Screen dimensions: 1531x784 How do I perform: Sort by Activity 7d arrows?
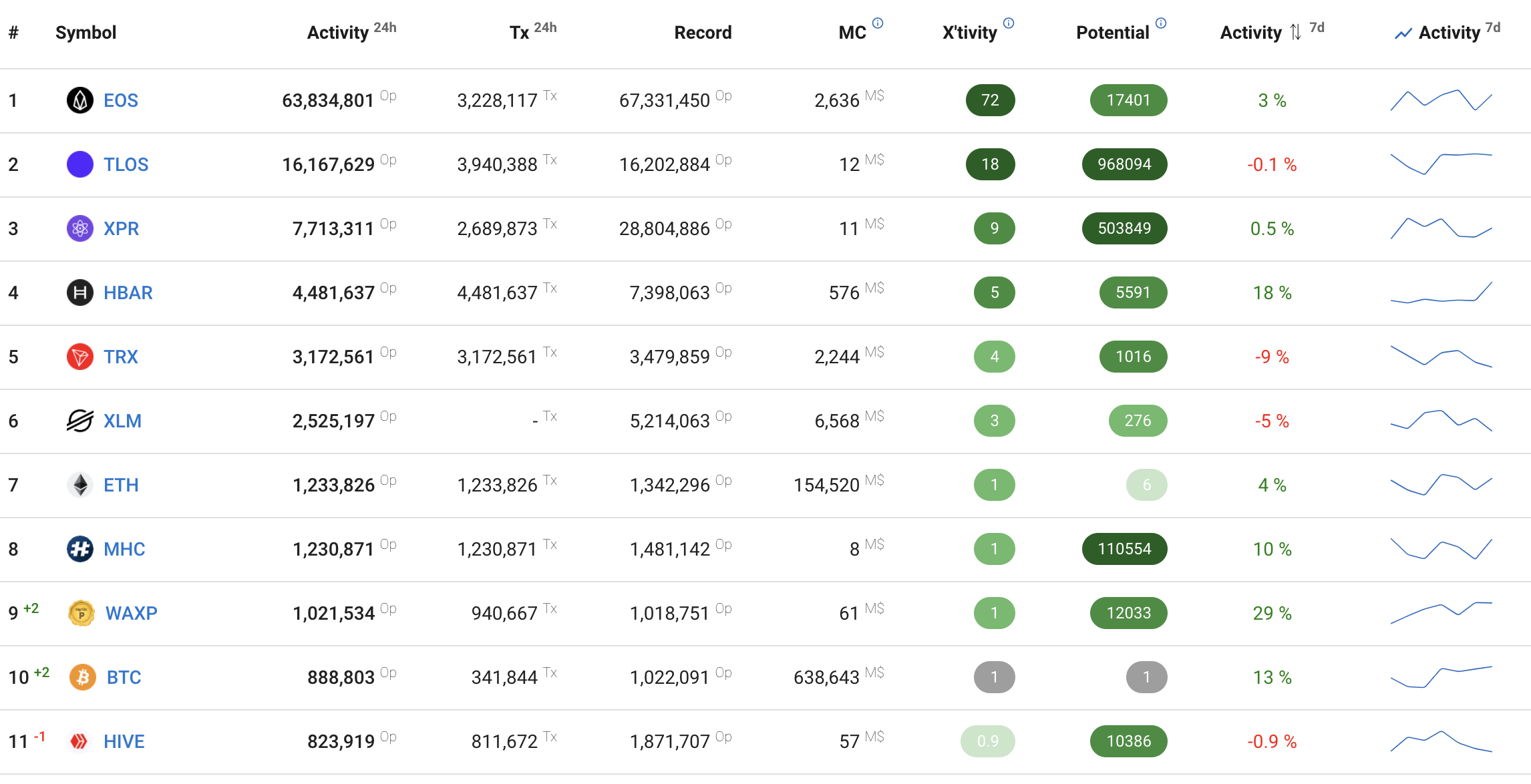click(x=1295, y=32)
